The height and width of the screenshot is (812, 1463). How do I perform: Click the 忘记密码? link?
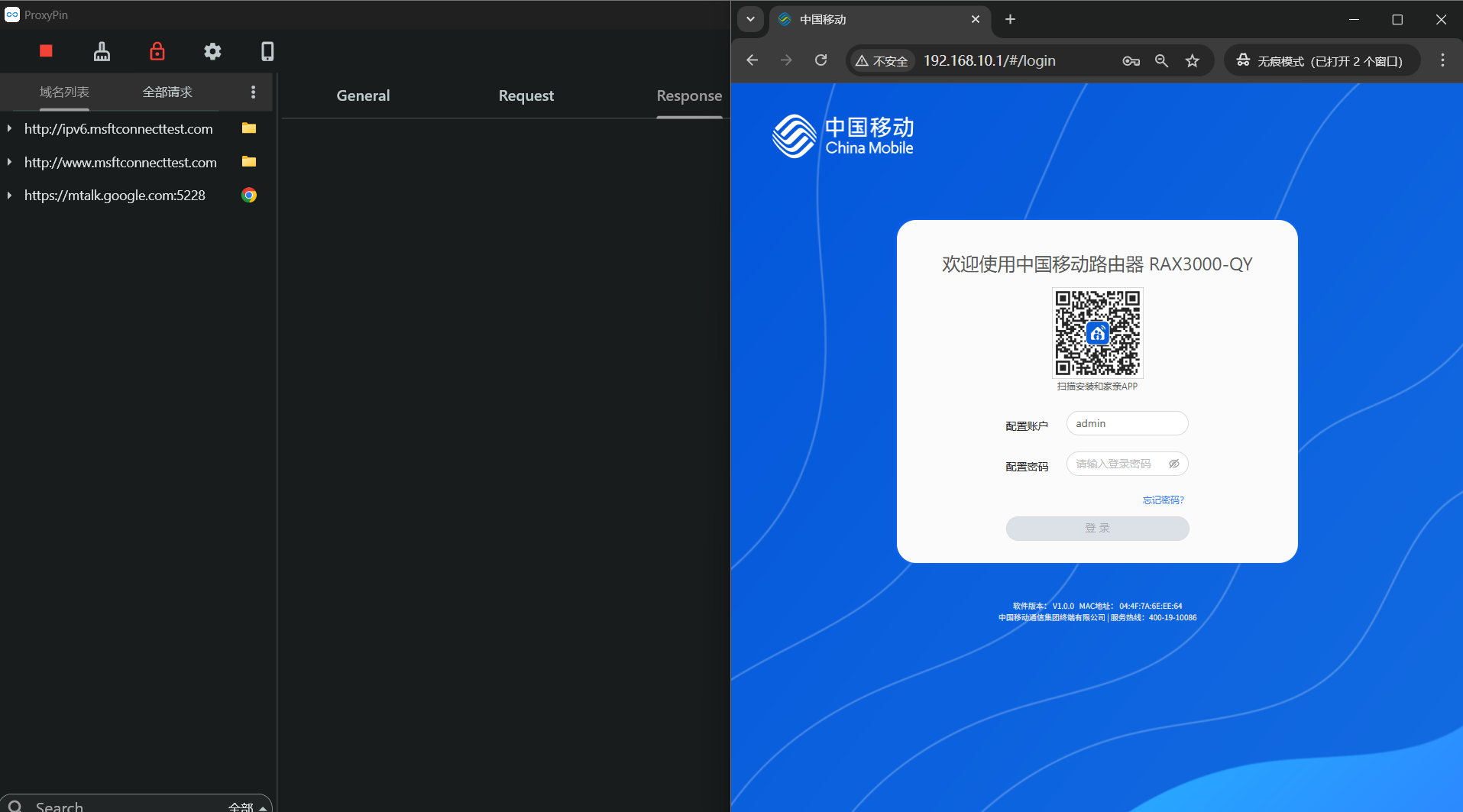tap(1163, 500)
